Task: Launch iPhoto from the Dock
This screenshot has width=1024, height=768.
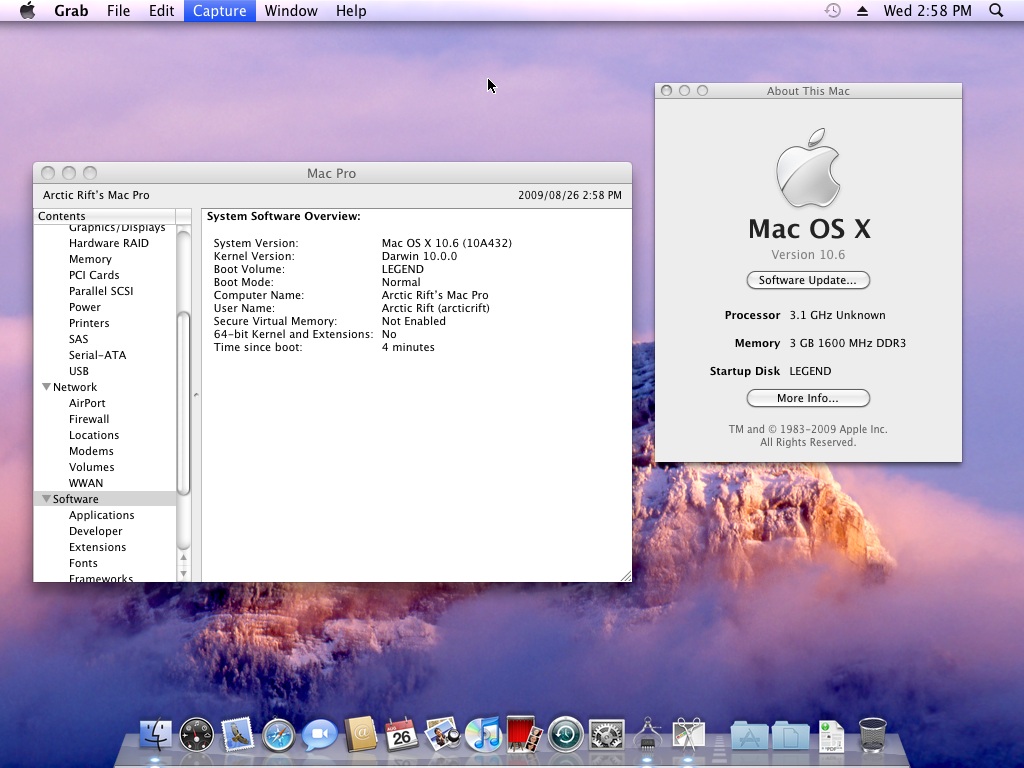Action: point(442,735)
